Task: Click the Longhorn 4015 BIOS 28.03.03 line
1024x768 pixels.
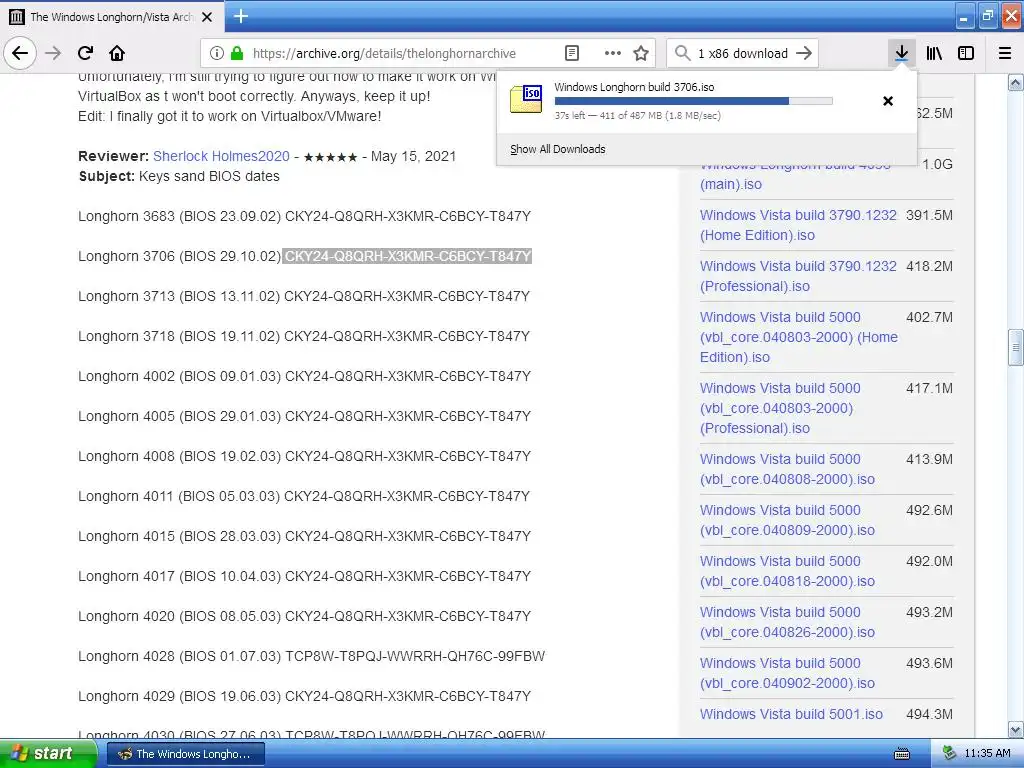Action: click(x=304, y=536)
